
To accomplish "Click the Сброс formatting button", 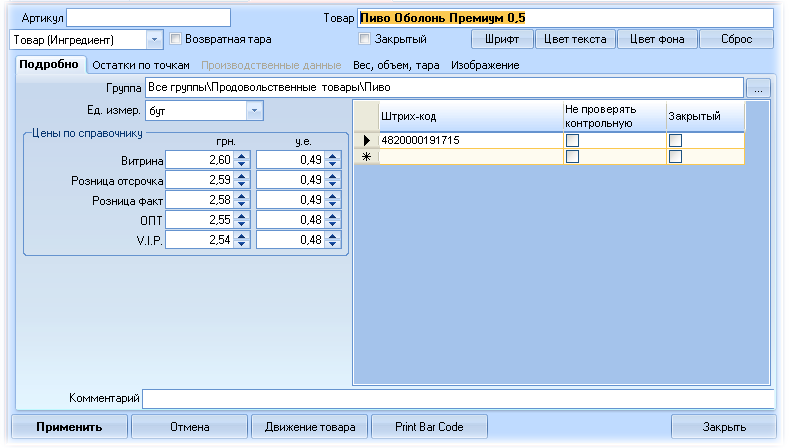I will [737, 39].
